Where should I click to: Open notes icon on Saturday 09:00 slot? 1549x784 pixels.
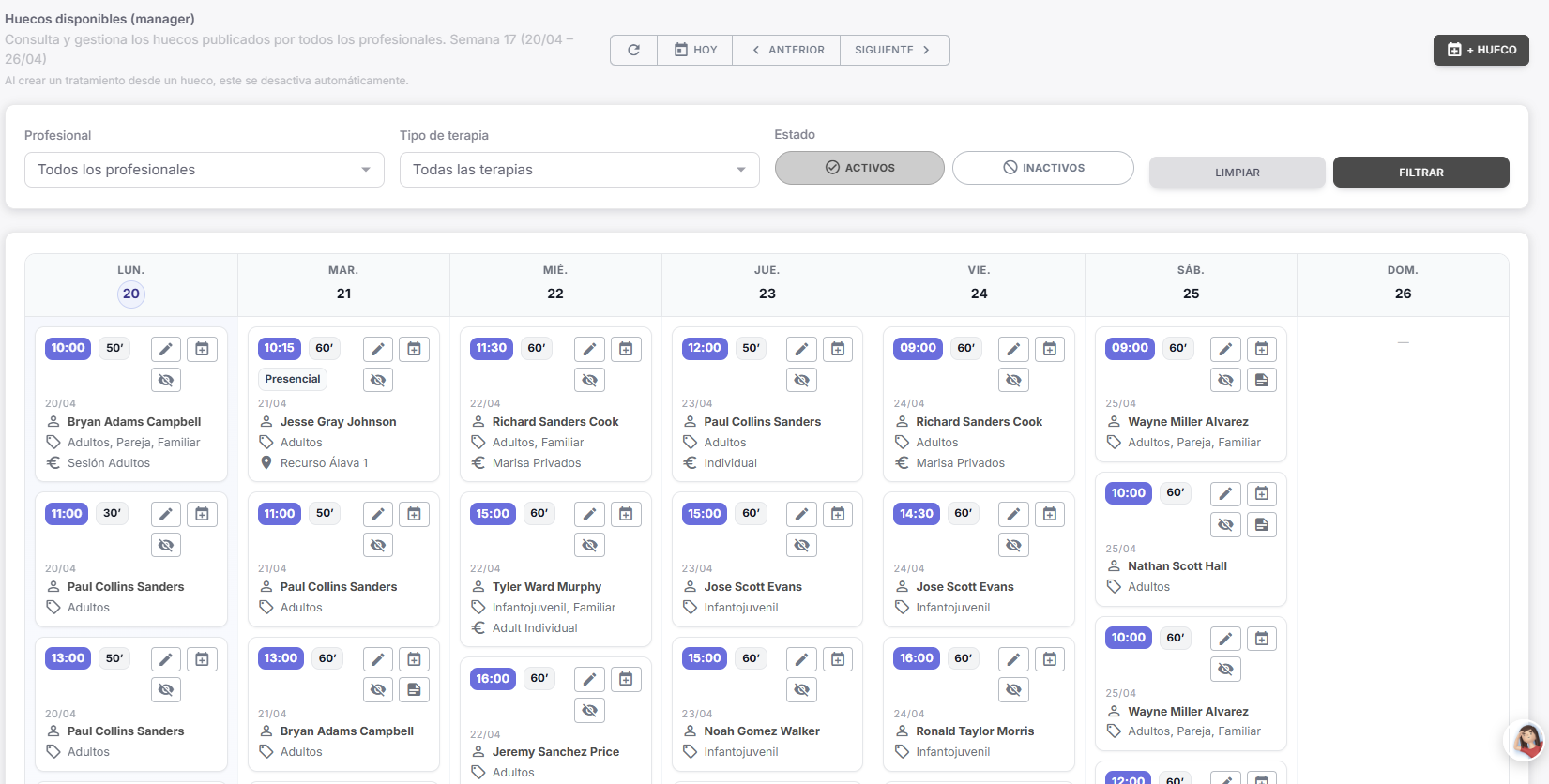[1262, 380]
